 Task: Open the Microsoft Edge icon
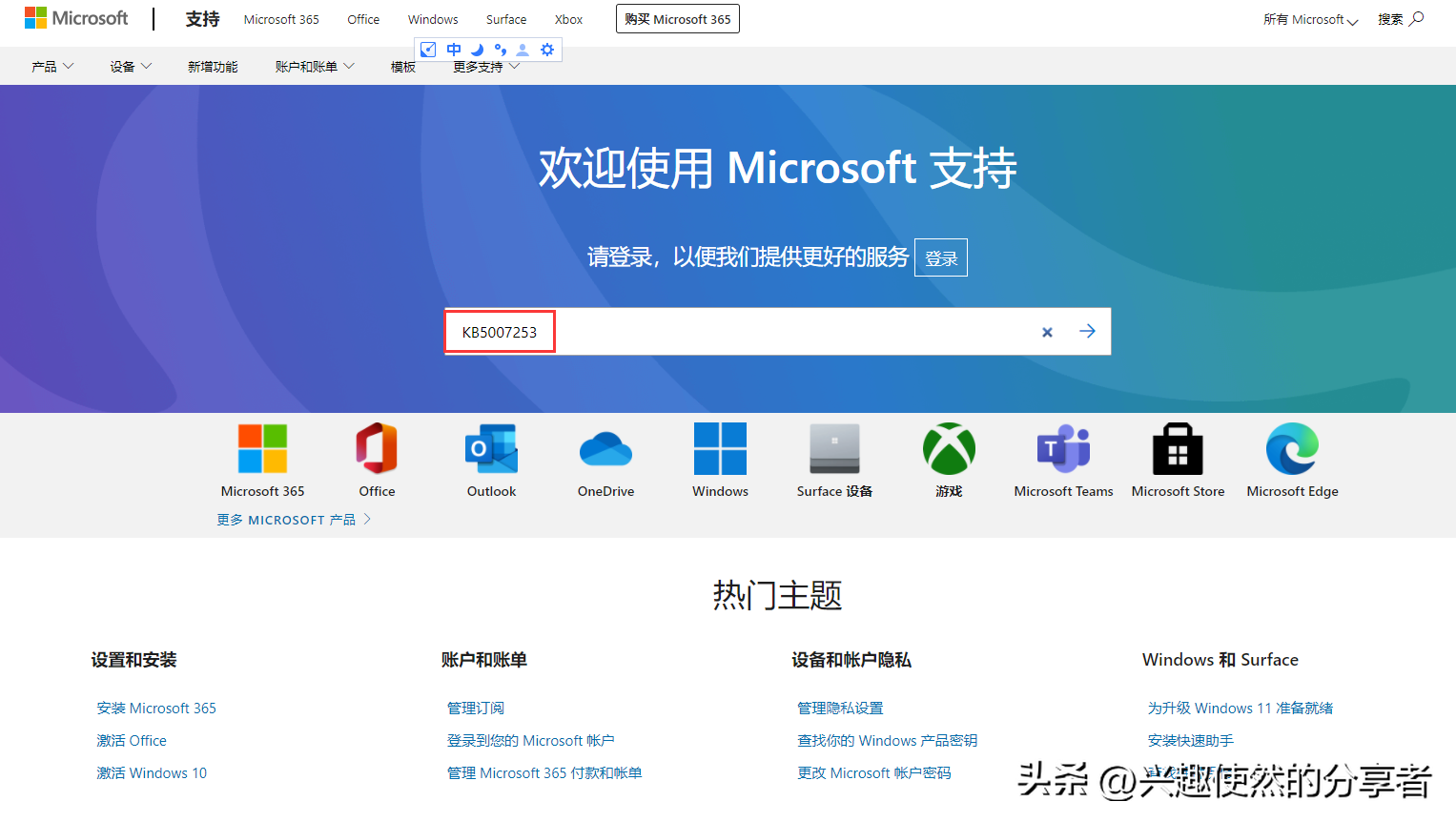pos(1292,449)
